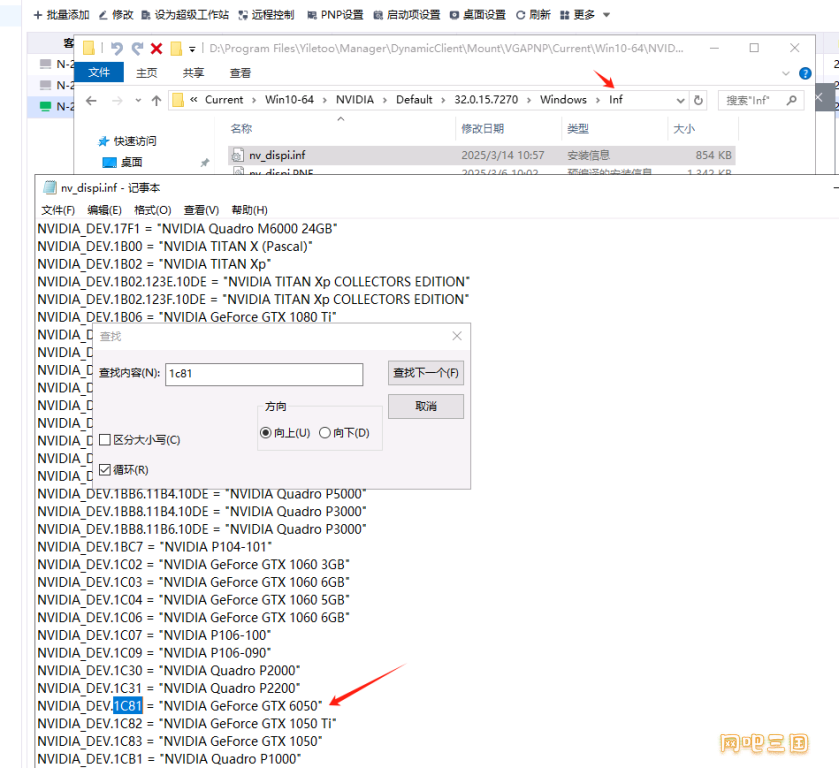Click 查找下一个(F) in the Find dialog
The width and height of the screenshot is (839, 768).
click(426, 373)
